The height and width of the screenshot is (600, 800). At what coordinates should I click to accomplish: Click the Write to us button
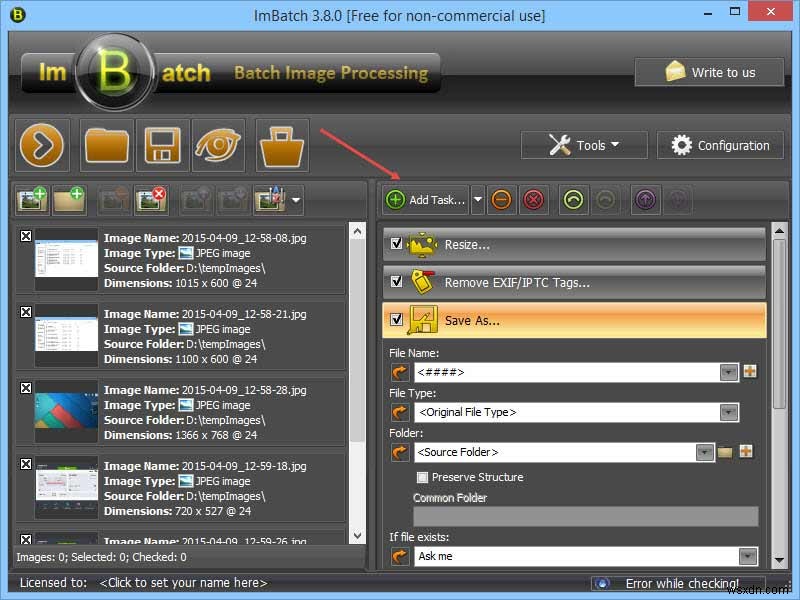click(x=708, y=72)
